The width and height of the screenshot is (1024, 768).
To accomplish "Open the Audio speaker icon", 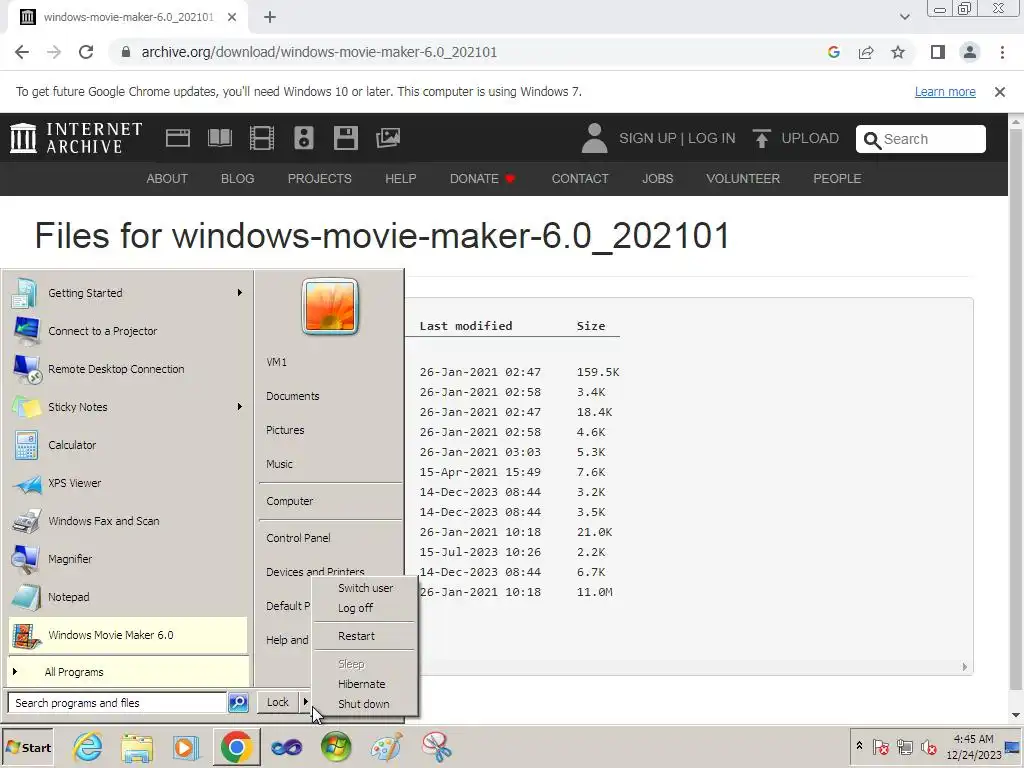I will 304,138.
